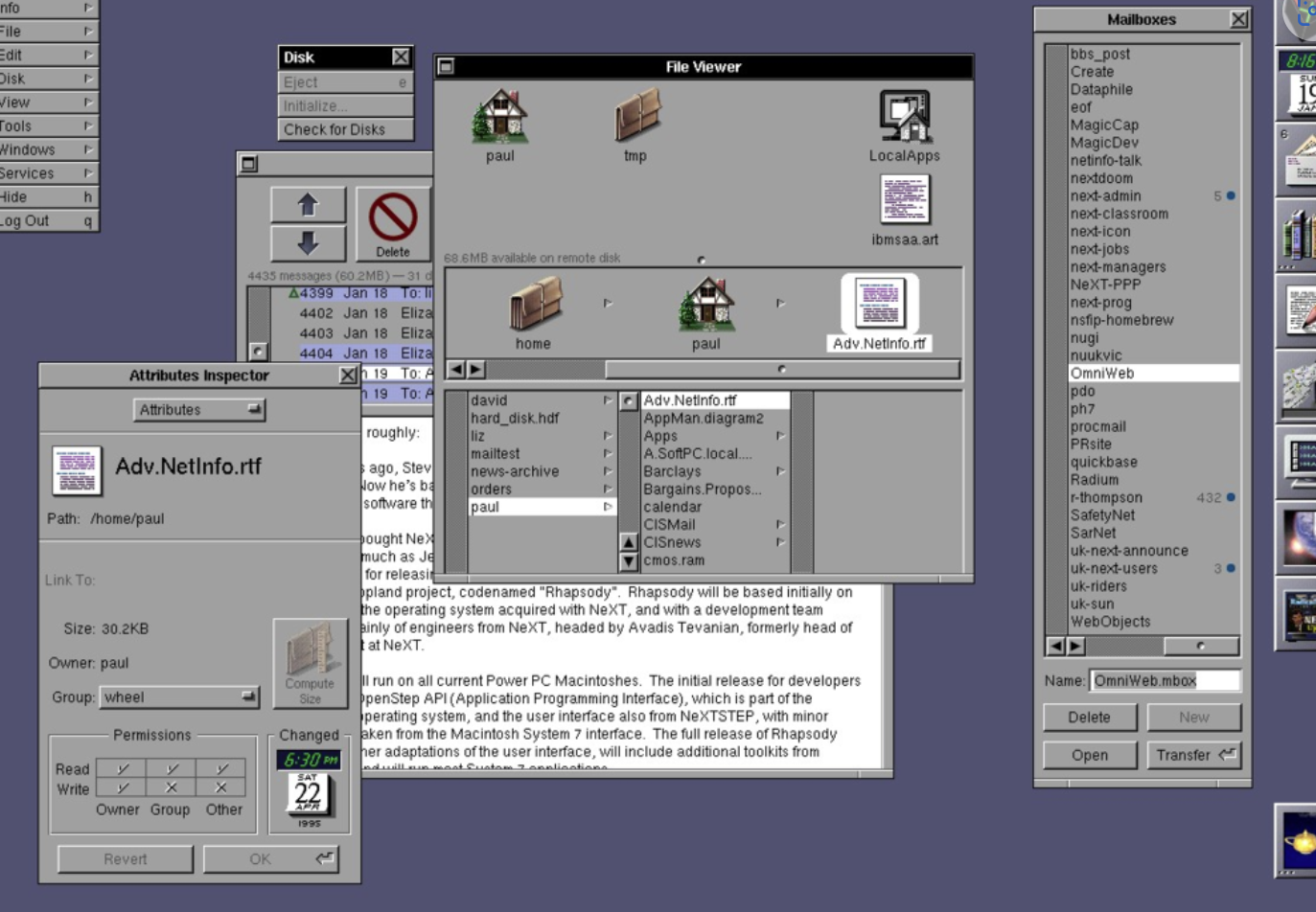The width and height of the screenshot is (1316, 912).
Task: Click the Open button in Mailboxes panel
Action: click(1089, 755)
